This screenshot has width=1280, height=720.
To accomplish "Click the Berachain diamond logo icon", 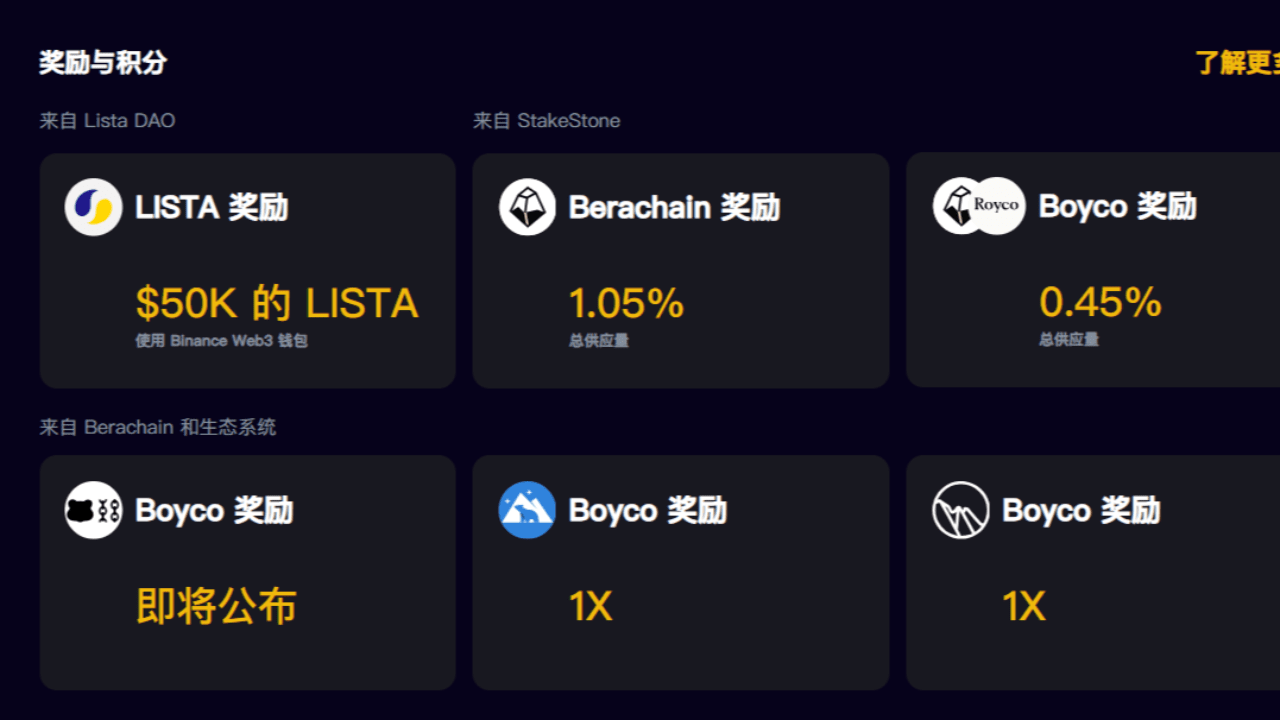I will (x=527, y=206).
